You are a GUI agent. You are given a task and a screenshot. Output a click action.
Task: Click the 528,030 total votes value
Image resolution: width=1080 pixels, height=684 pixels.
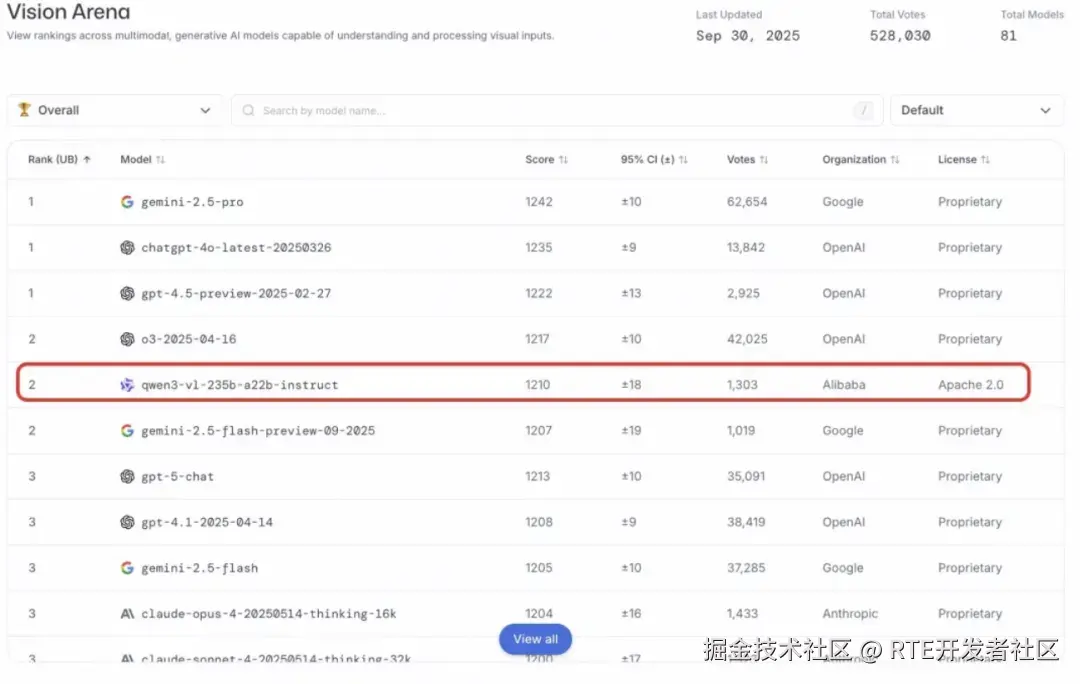900,36
